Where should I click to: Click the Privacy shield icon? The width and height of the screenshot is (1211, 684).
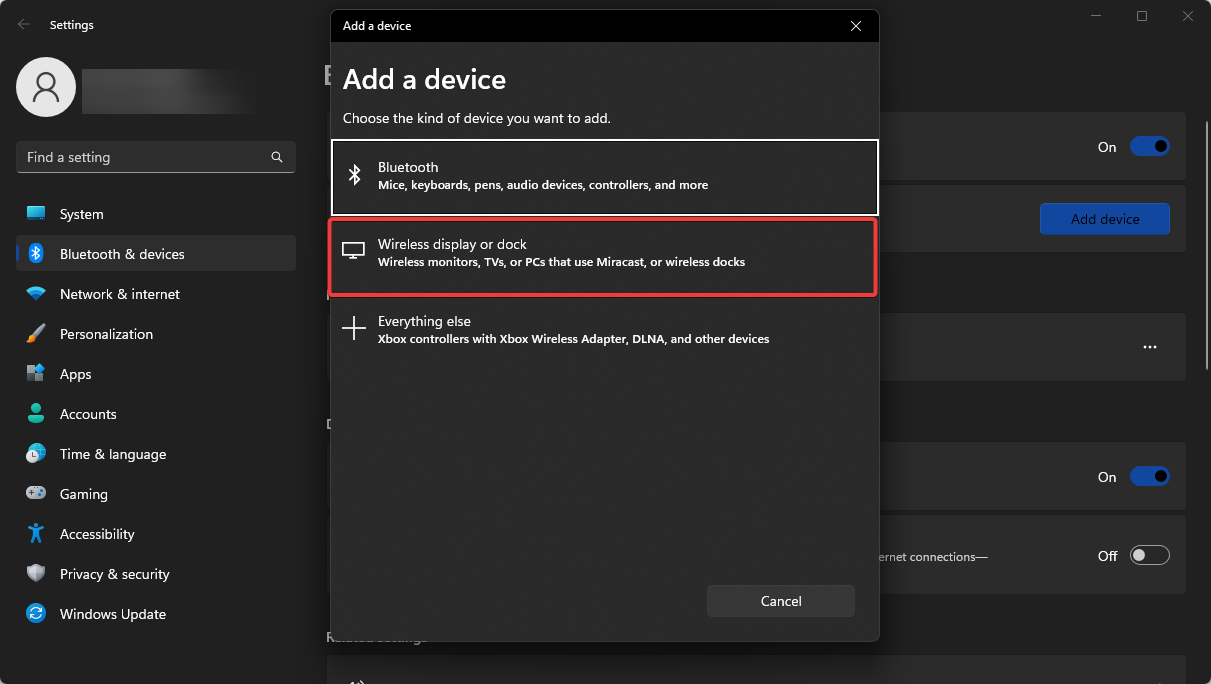point(36,574)
